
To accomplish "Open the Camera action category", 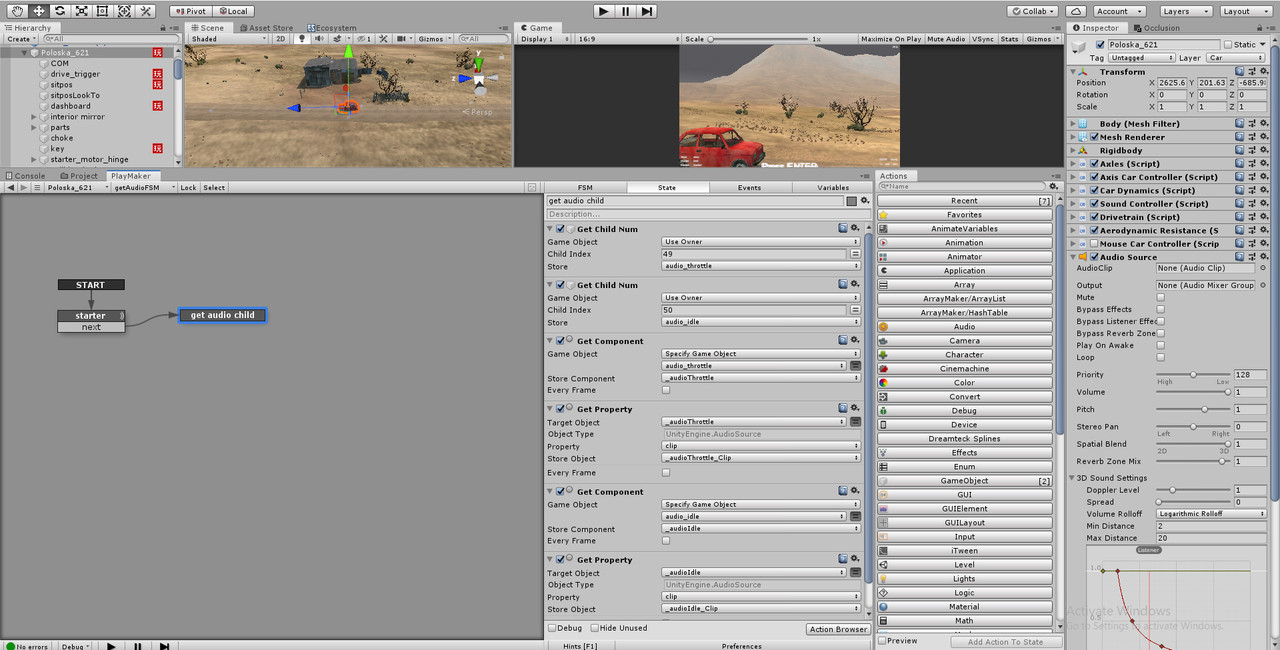I will (964, 341).
